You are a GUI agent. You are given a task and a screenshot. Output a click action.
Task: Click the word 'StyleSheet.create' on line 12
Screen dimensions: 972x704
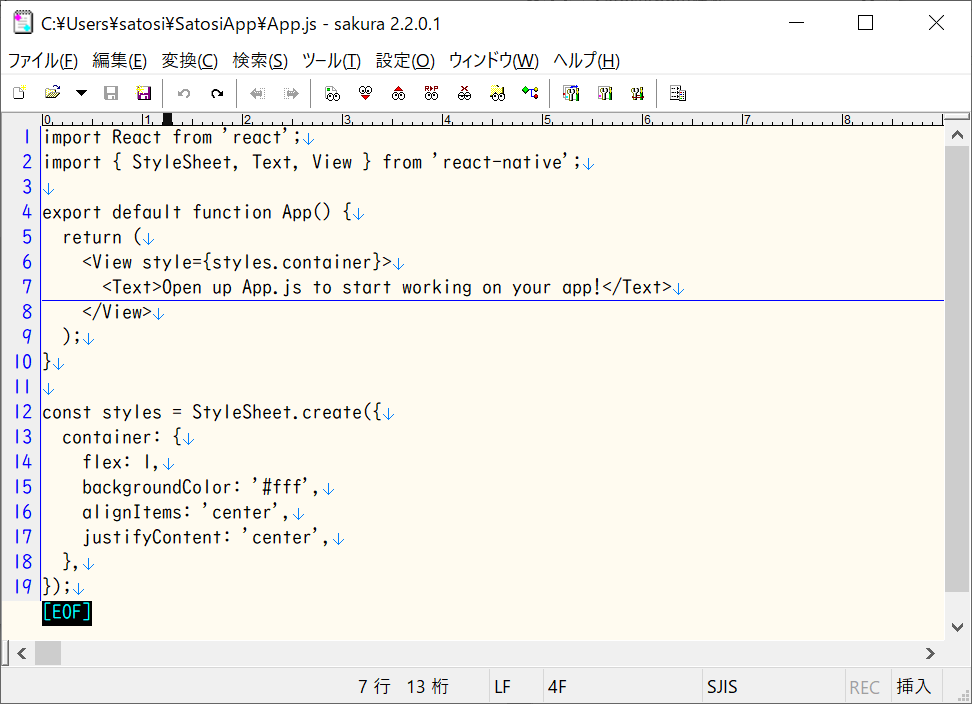(276, 412)
